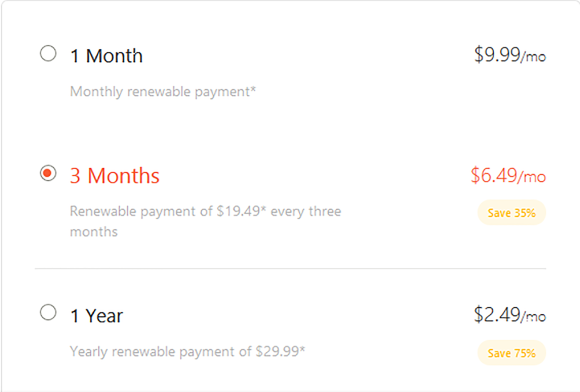Click the /mo suffix of the $9.99 price

(533, 56)
